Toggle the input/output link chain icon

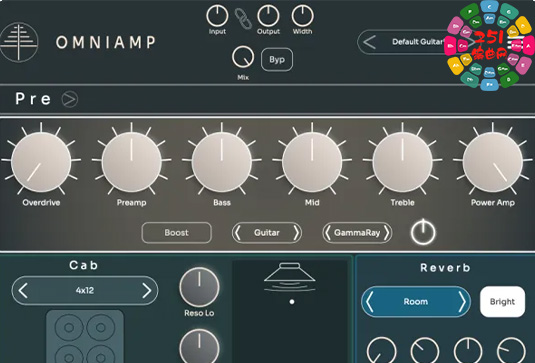click(x=243, y=18)
